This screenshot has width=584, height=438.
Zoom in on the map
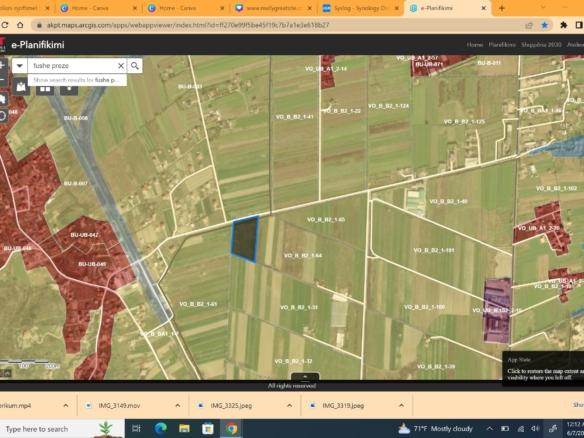click(x=2, y=65)
